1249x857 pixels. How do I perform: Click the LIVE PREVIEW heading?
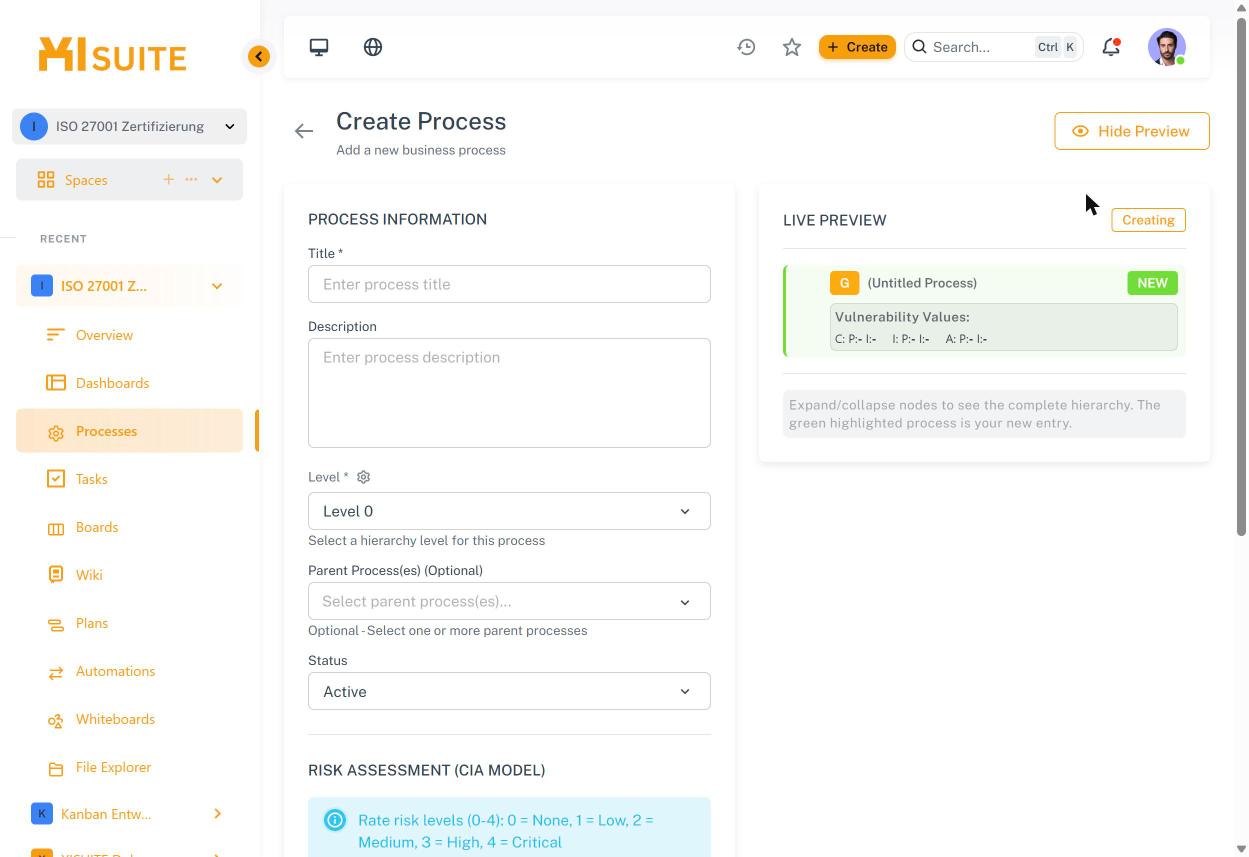[835, 220]
